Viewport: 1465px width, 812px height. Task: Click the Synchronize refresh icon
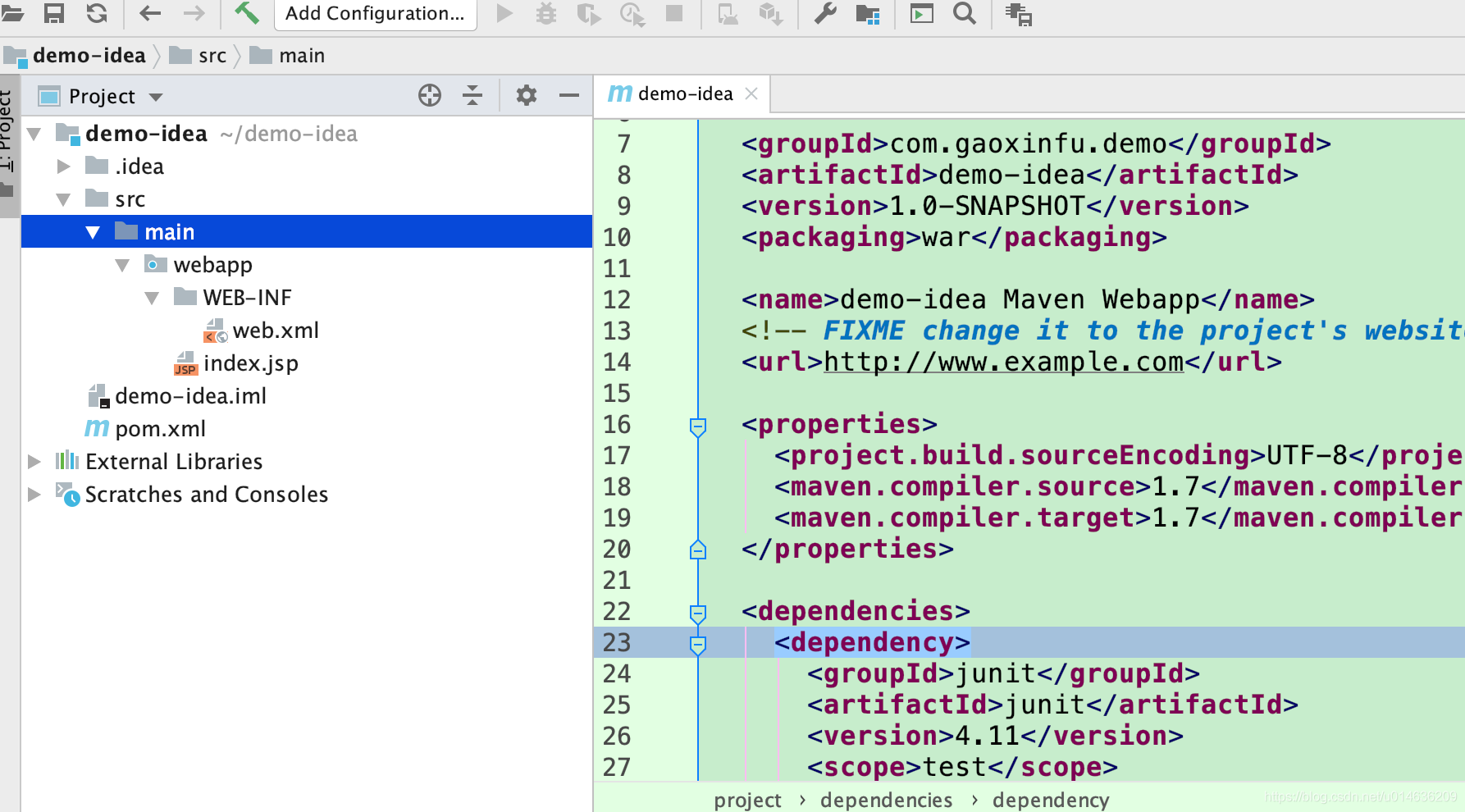pyautogui.click(x=97, y=13)
